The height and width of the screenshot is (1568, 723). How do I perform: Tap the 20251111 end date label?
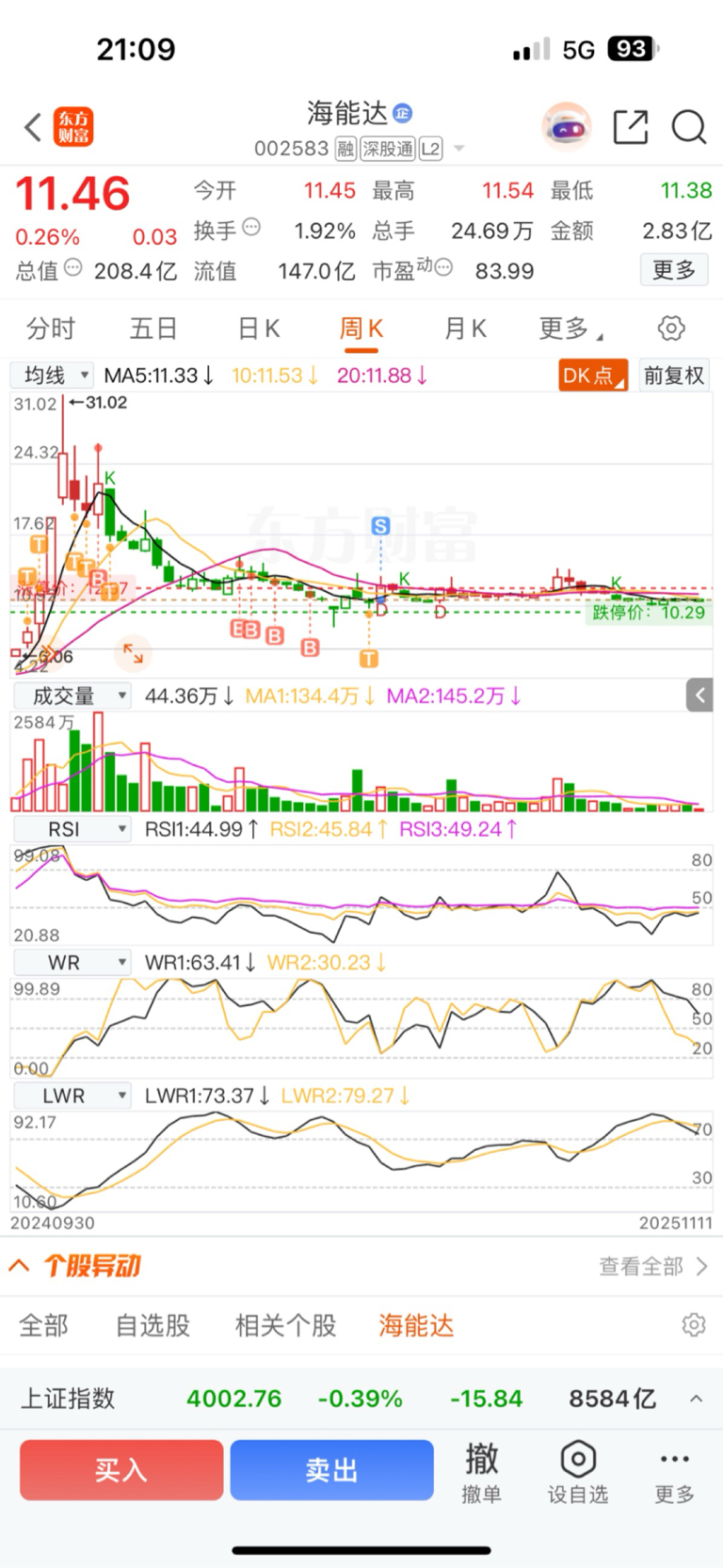pos(676,1224)
